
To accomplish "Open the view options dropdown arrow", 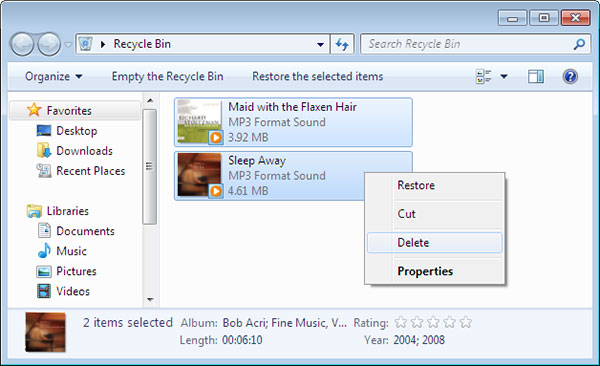I will pyautogui.click(x=504, y=76).
